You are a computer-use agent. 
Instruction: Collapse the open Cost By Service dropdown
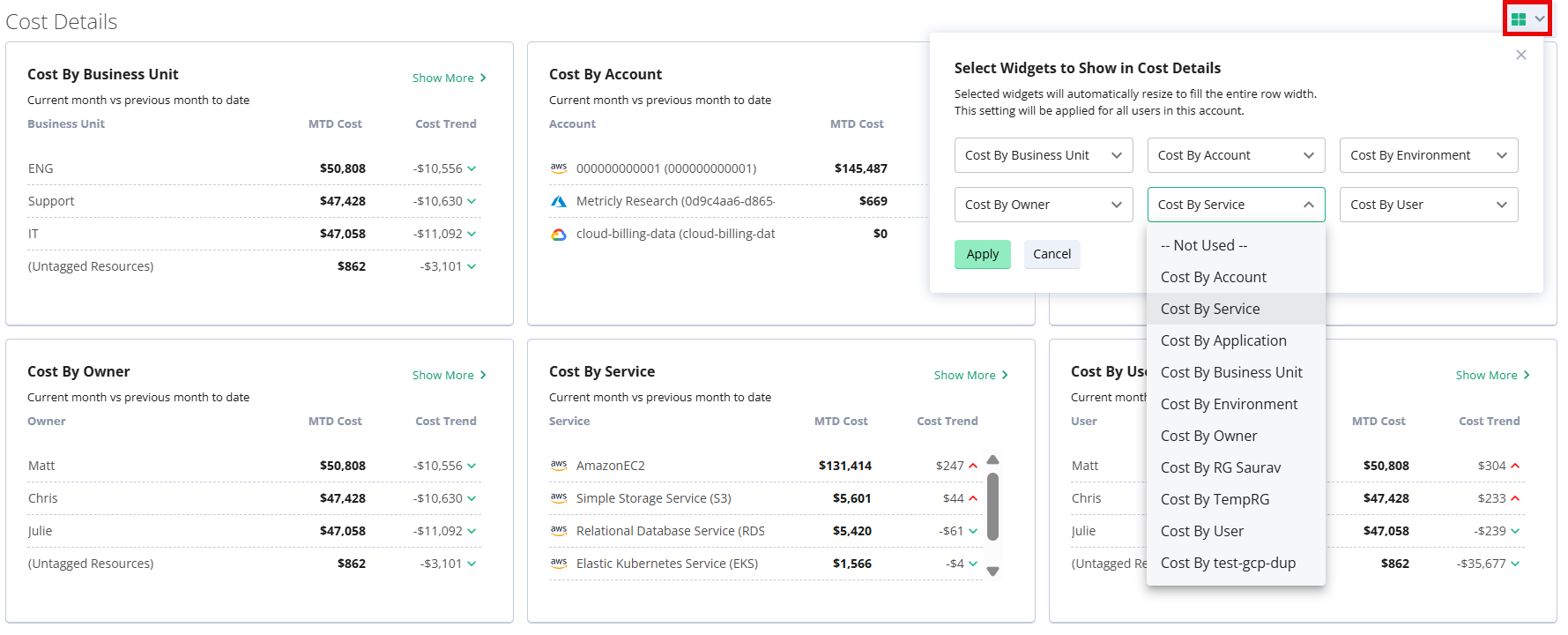point(1236,205)
